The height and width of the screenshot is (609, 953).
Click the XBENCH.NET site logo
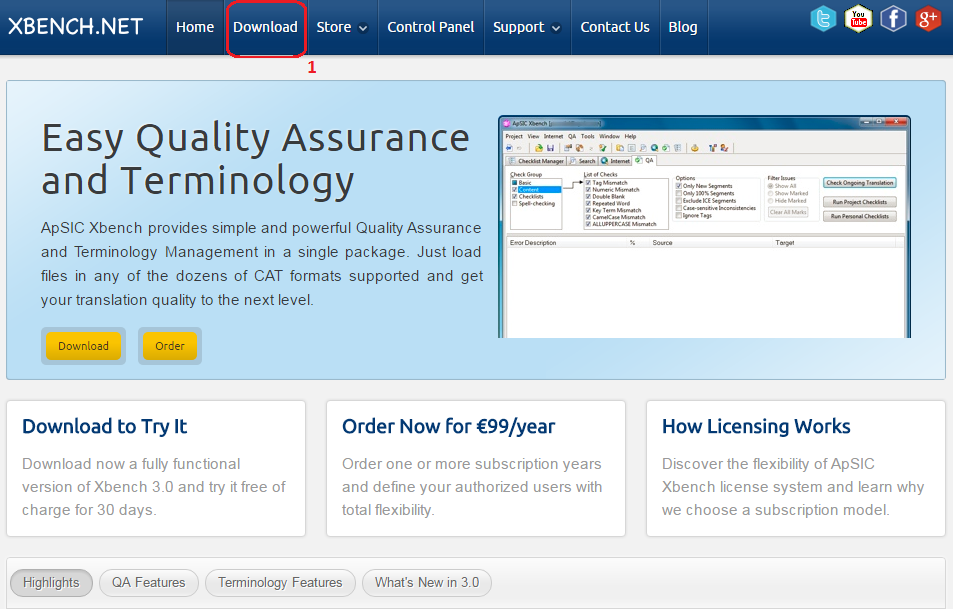click(x=75, y=27)
